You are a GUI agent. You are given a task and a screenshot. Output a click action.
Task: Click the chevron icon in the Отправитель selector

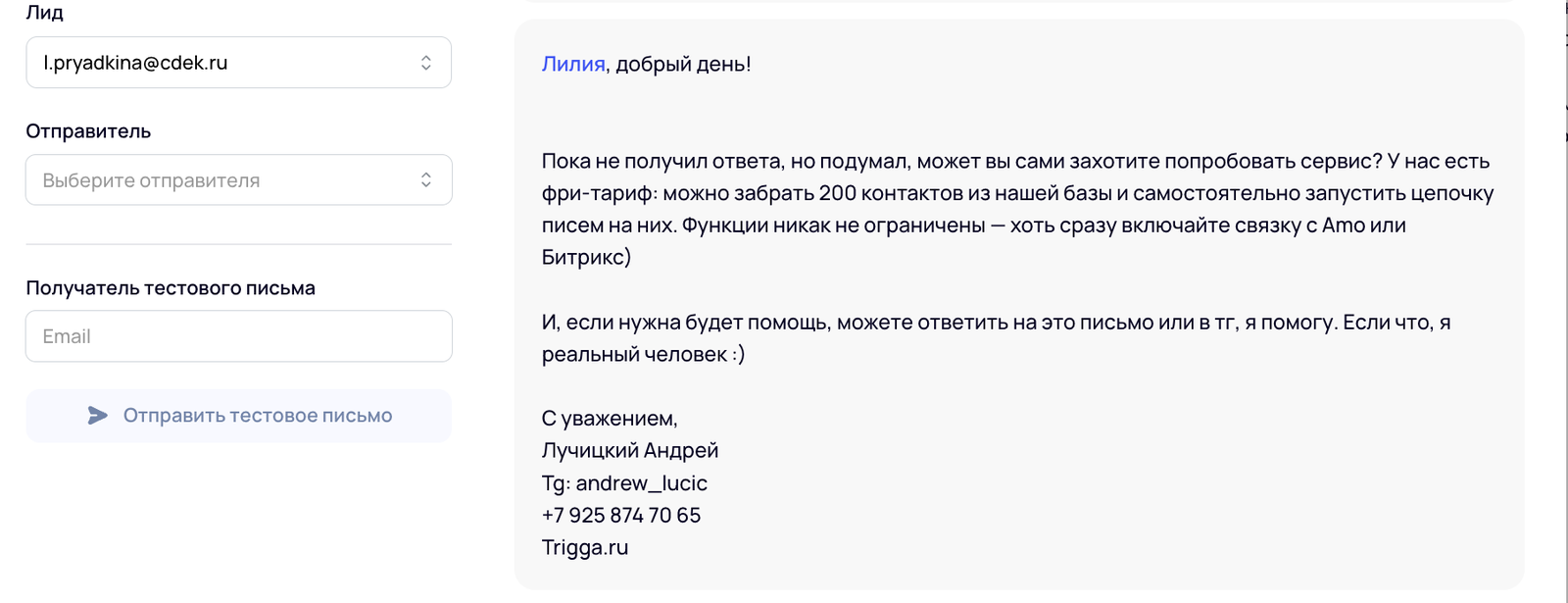(426, 180)
